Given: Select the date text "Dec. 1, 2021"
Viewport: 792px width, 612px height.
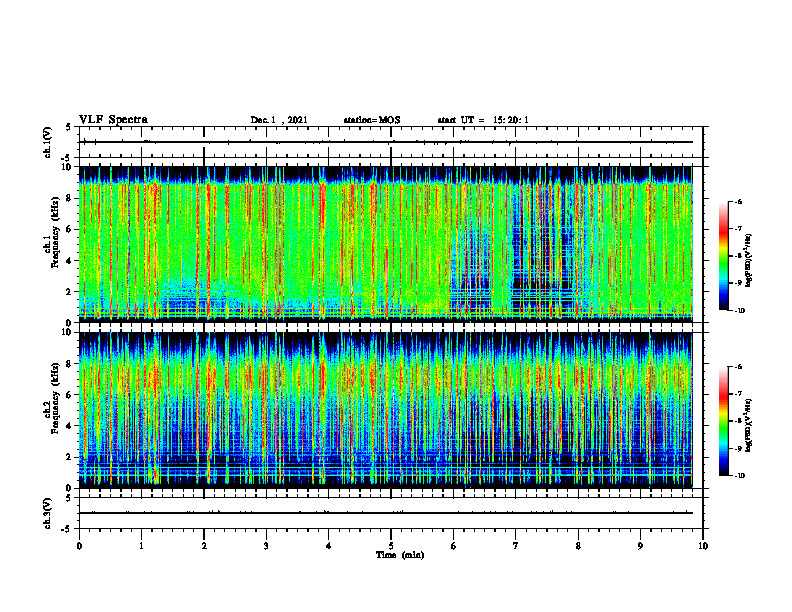Looking at the screenshot, I should (x=279, y=120).
